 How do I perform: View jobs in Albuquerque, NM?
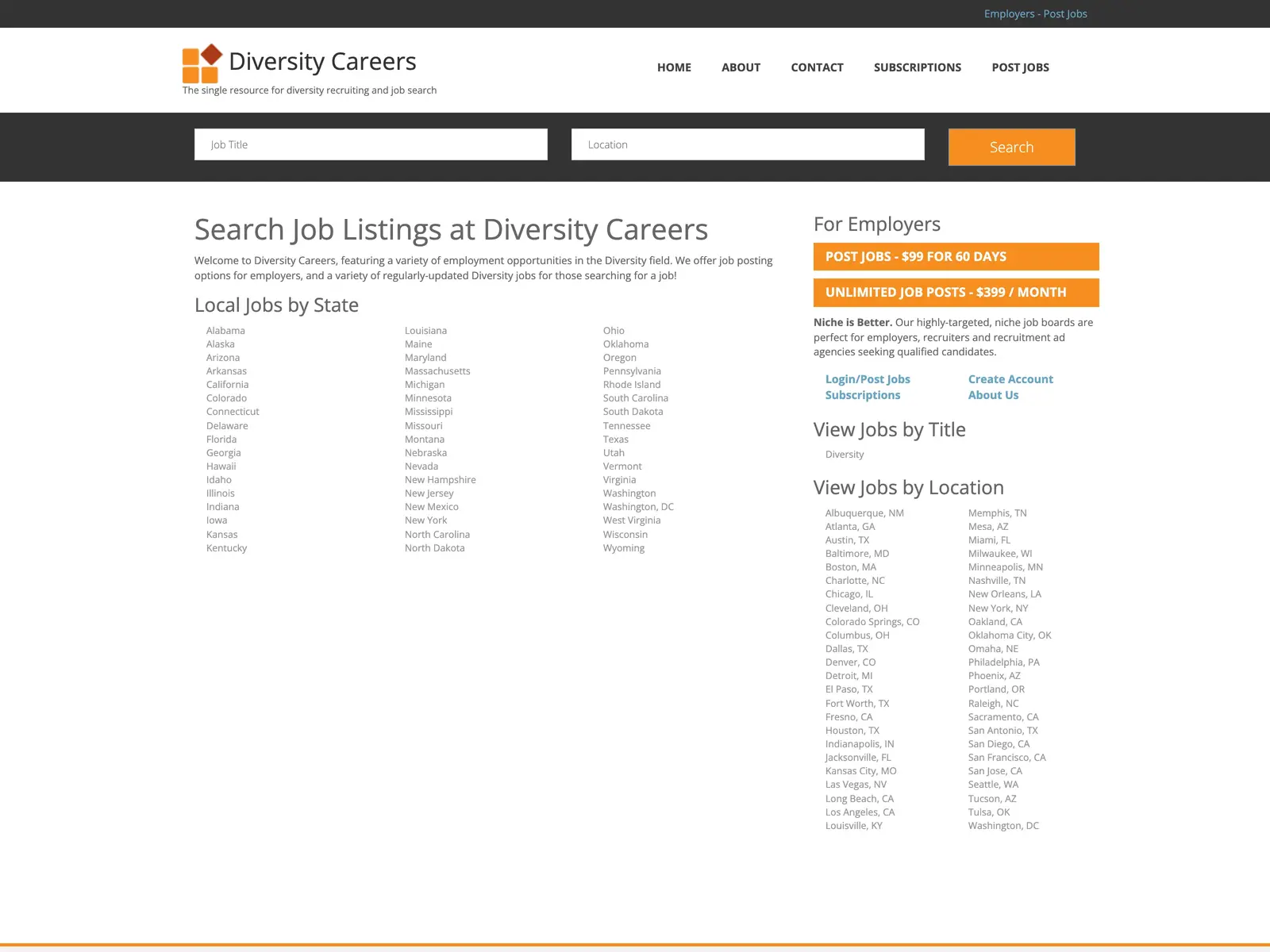click(x=864, y=513)
